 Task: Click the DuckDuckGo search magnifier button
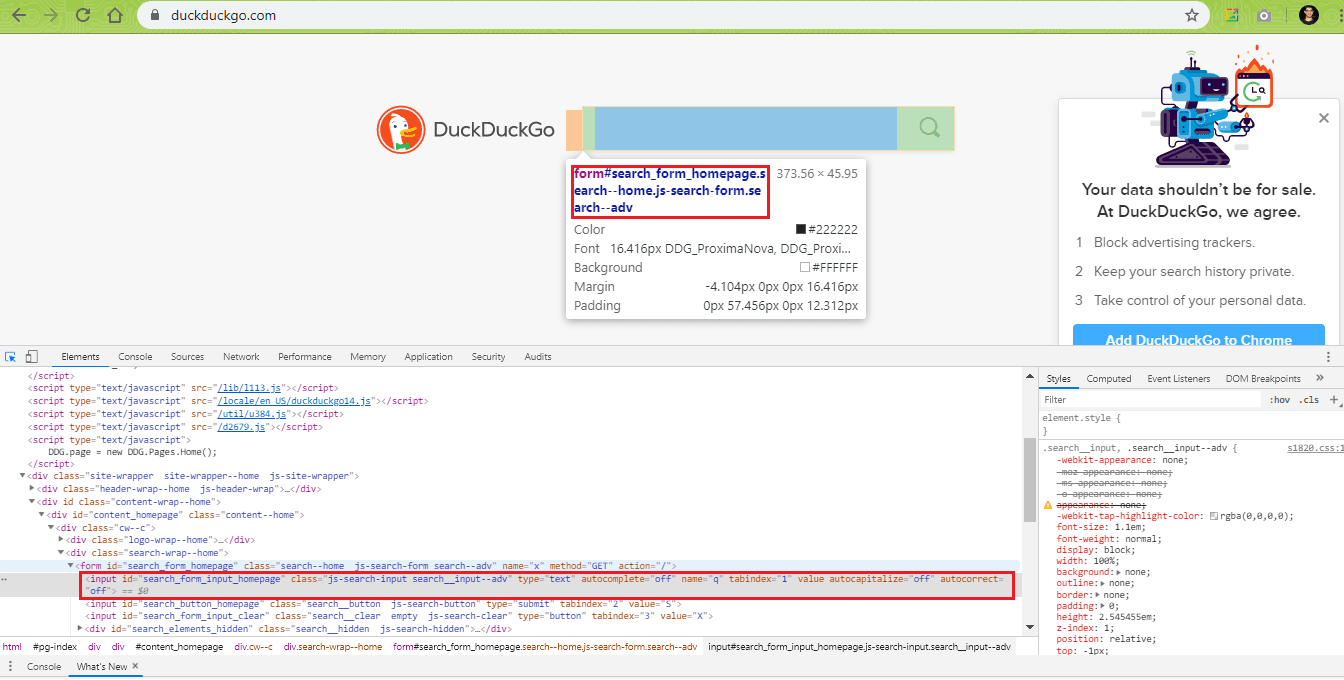pyautogui.click(x=929, y=128)
